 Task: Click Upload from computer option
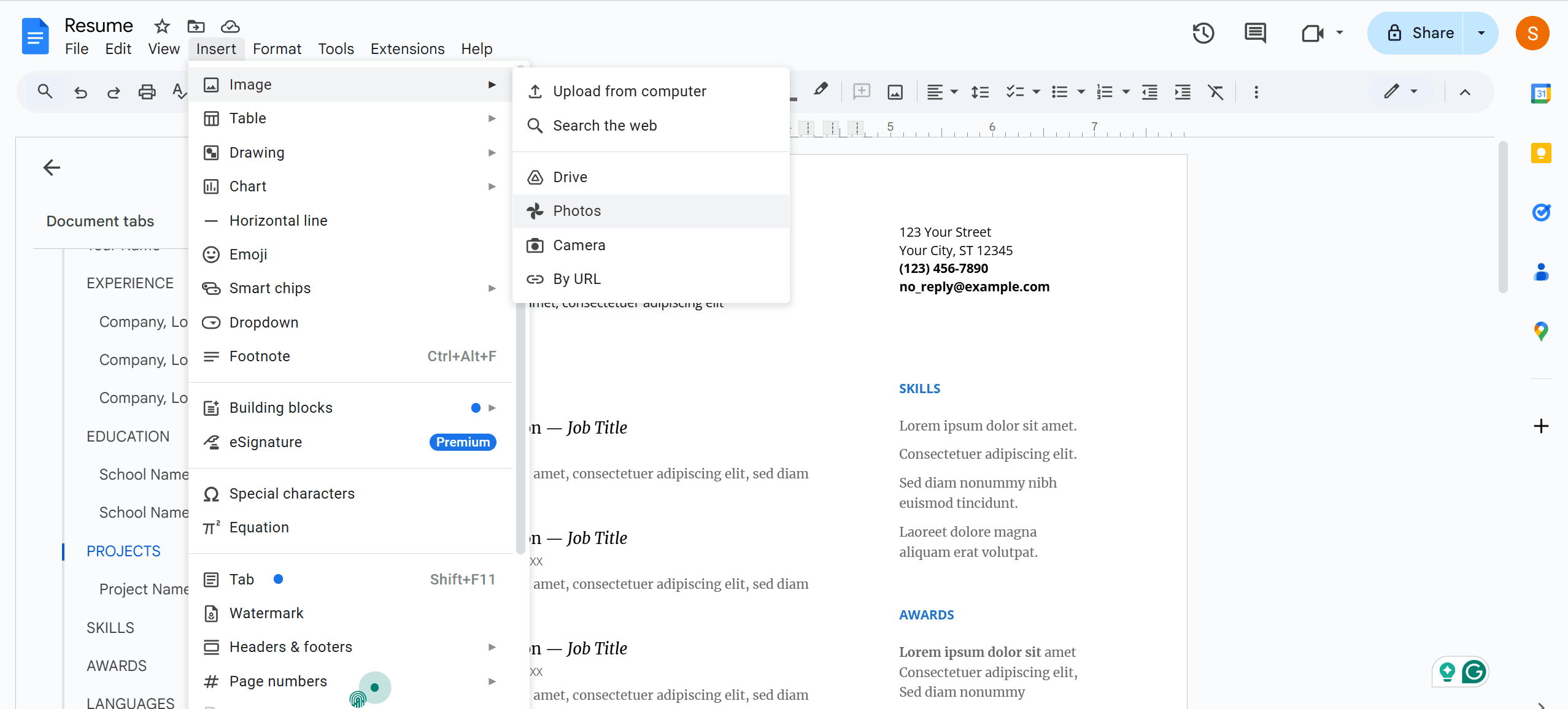[629, 91]
